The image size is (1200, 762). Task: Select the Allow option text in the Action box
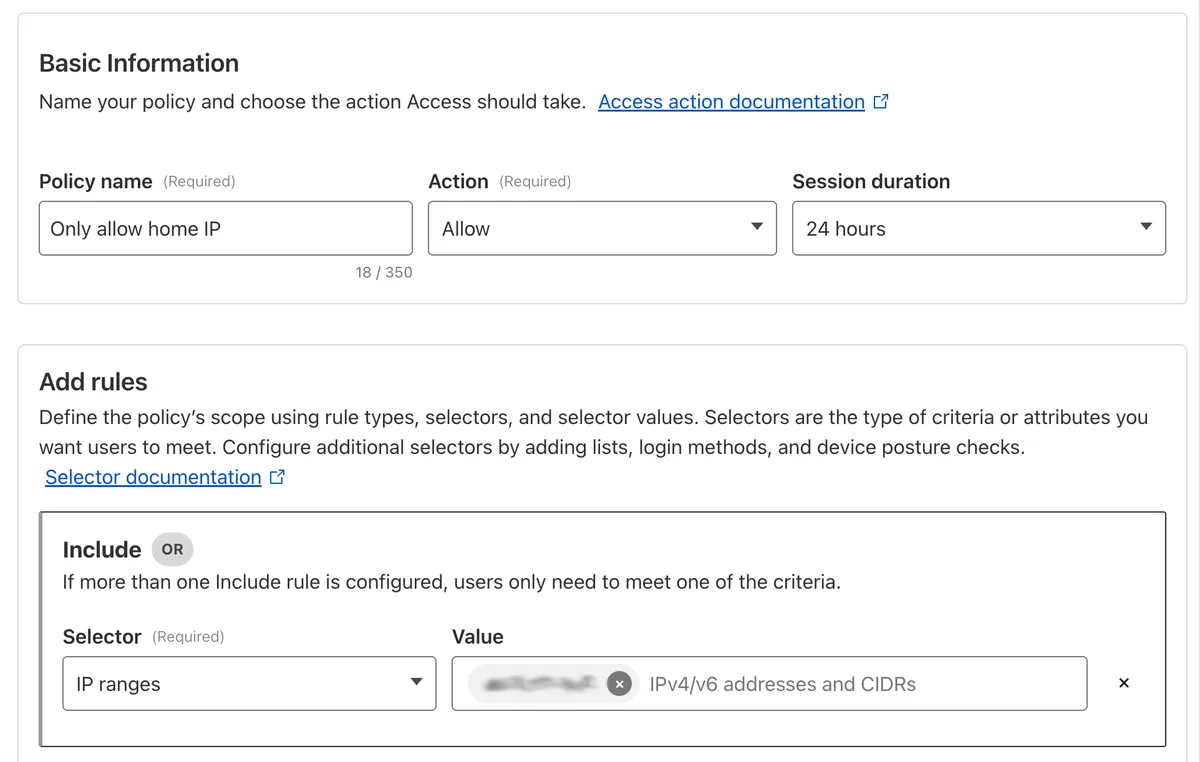466,228
